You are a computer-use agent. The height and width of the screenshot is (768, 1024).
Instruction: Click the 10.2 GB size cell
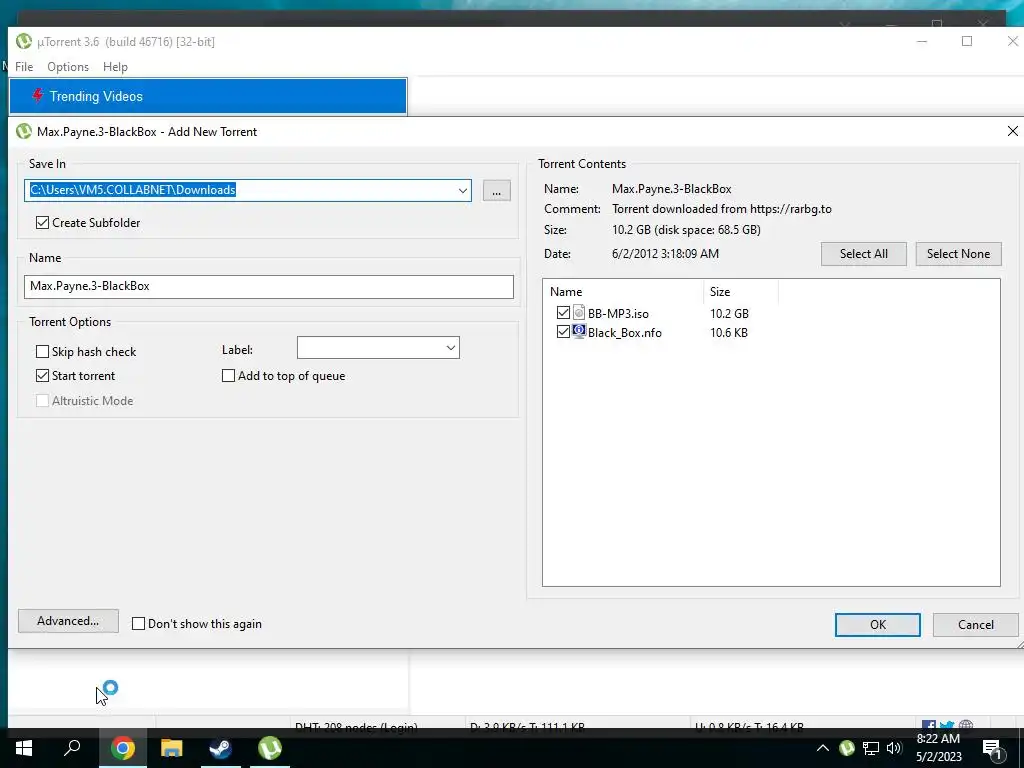[729, 313]
